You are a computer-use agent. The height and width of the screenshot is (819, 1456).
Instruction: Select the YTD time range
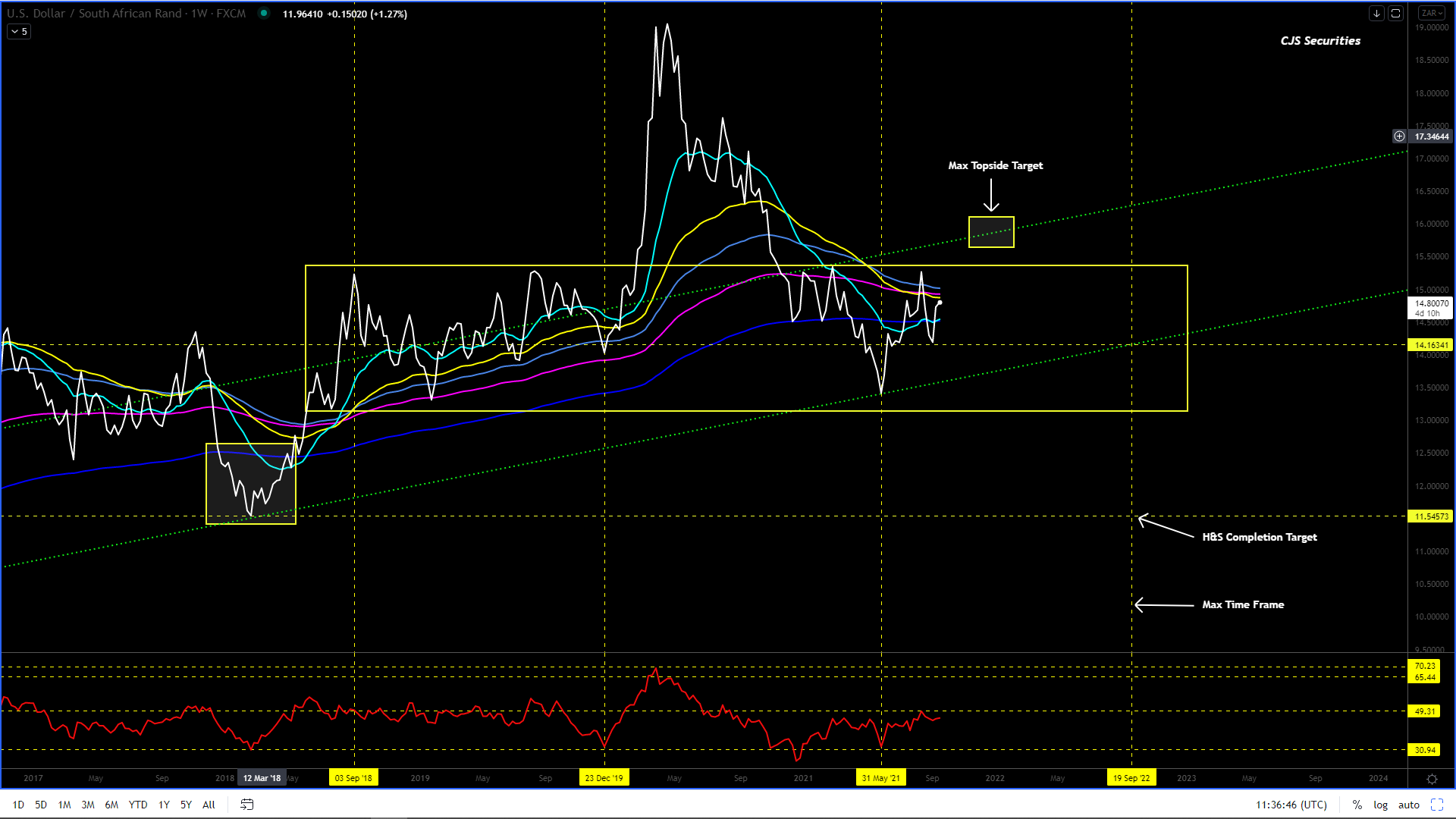(x=137, y=805)
